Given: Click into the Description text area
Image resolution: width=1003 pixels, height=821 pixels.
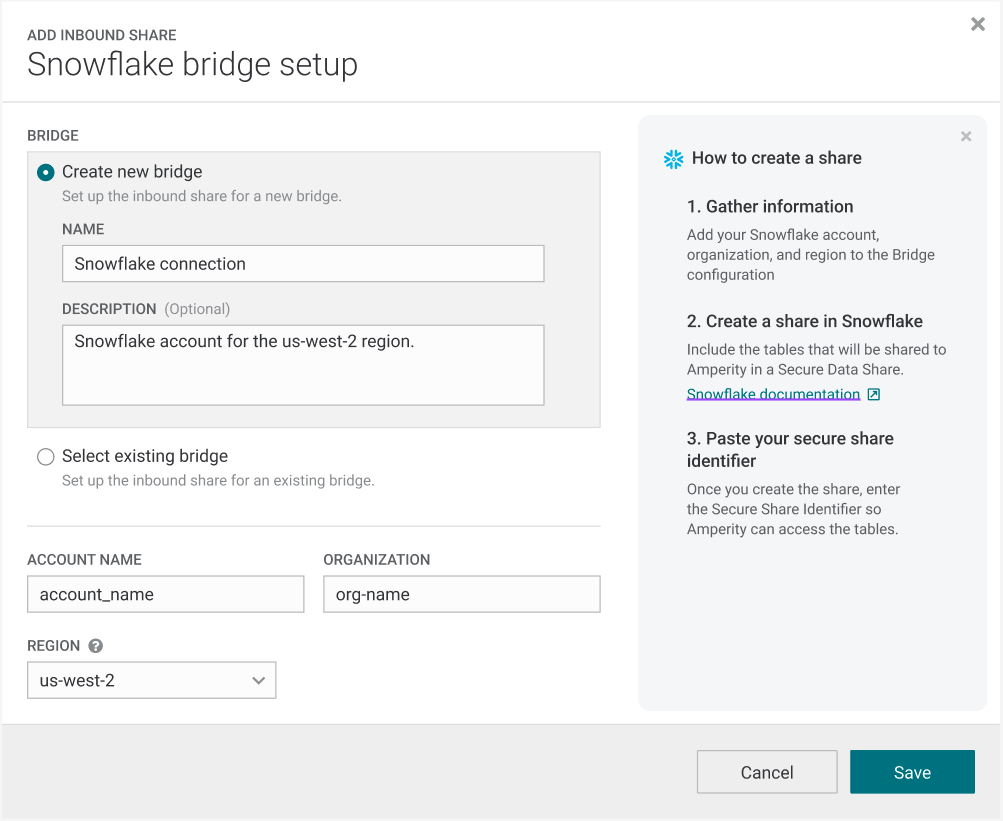Looking at the screenshot, I should [x=302, y=364].
